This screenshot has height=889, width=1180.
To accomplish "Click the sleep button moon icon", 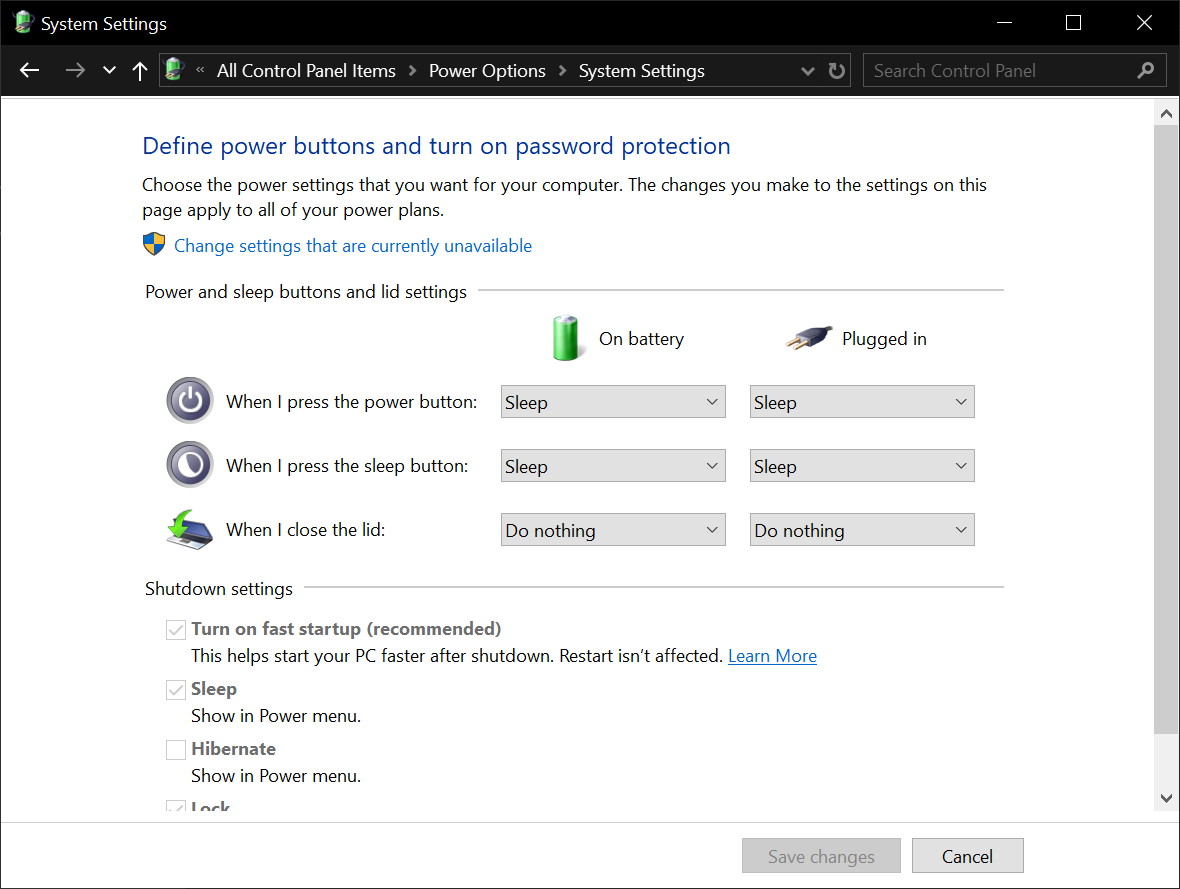I will (190, 464).
